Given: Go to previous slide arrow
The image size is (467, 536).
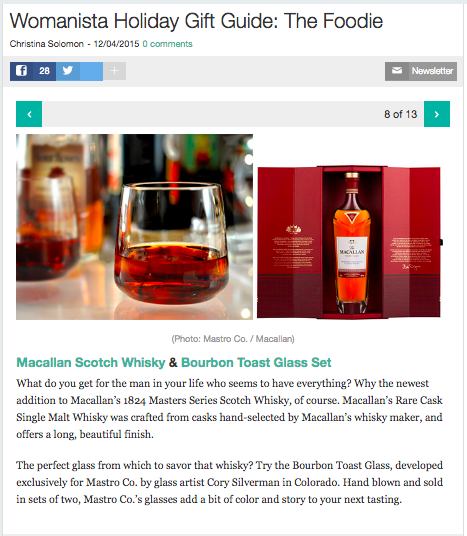Looking at the screenshot, I should [29, 114].
